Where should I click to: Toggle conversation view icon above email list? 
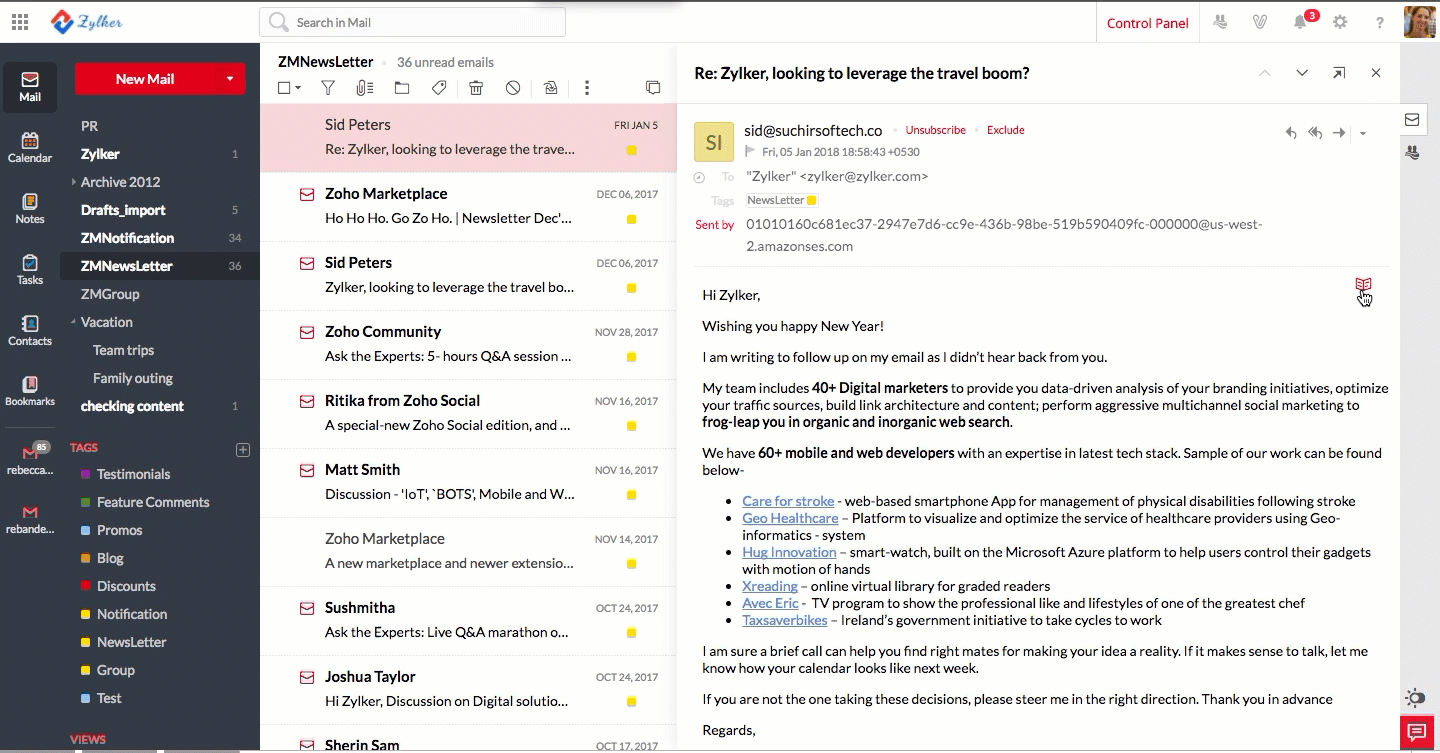653,88
